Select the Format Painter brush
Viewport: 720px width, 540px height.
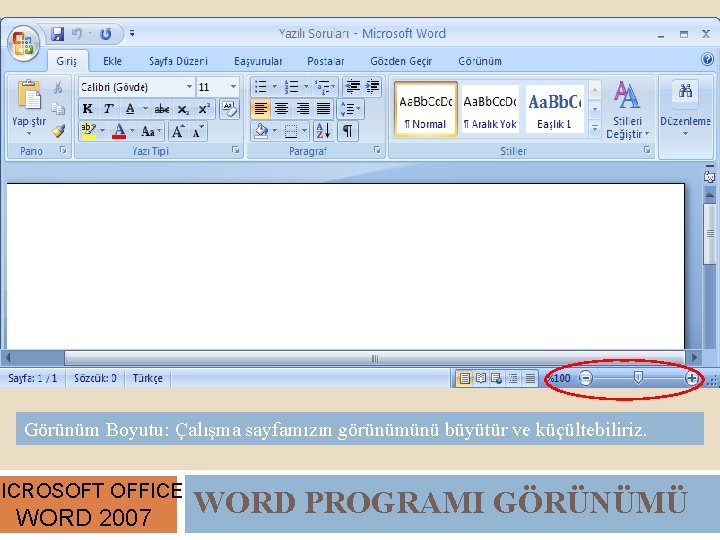click(x=58, y=131)
